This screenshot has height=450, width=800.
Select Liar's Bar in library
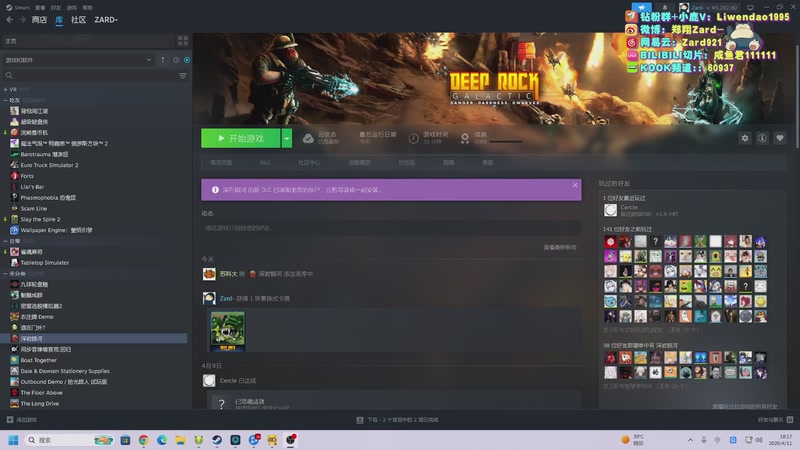pos(32,187)
